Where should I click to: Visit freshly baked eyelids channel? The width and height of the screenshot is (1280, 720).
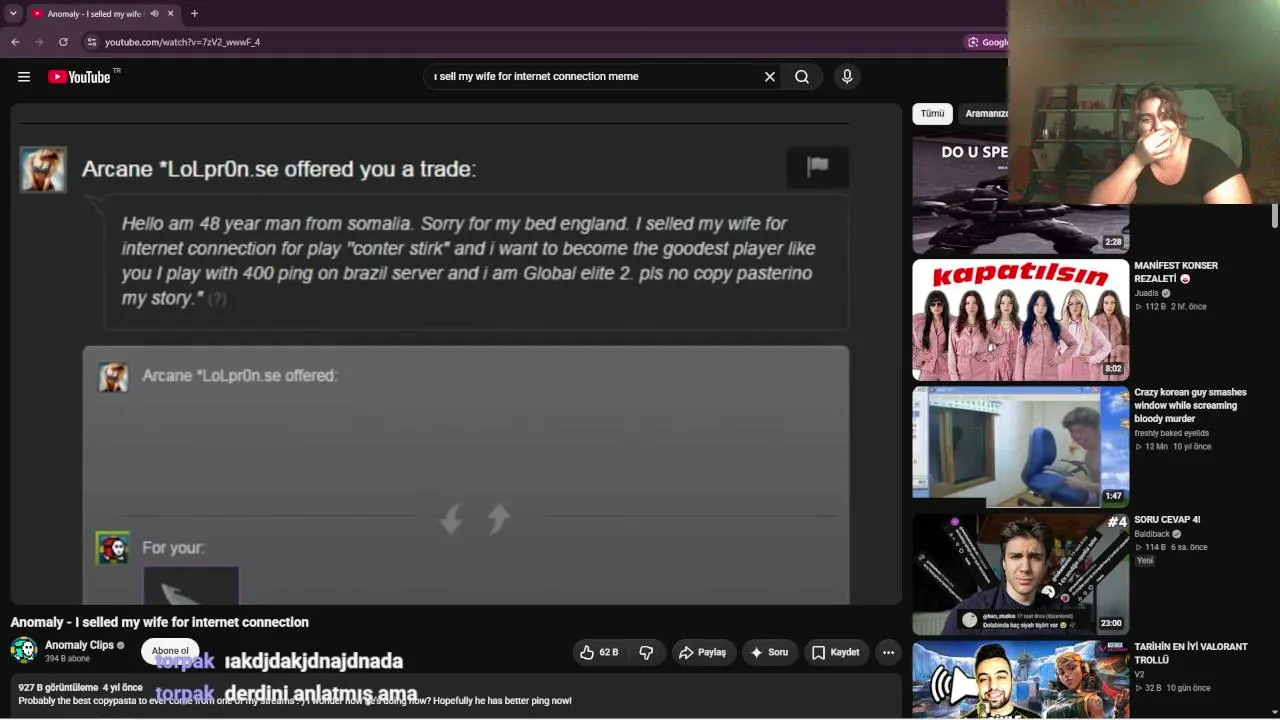pyautogui.click(x=1172, y=433)
